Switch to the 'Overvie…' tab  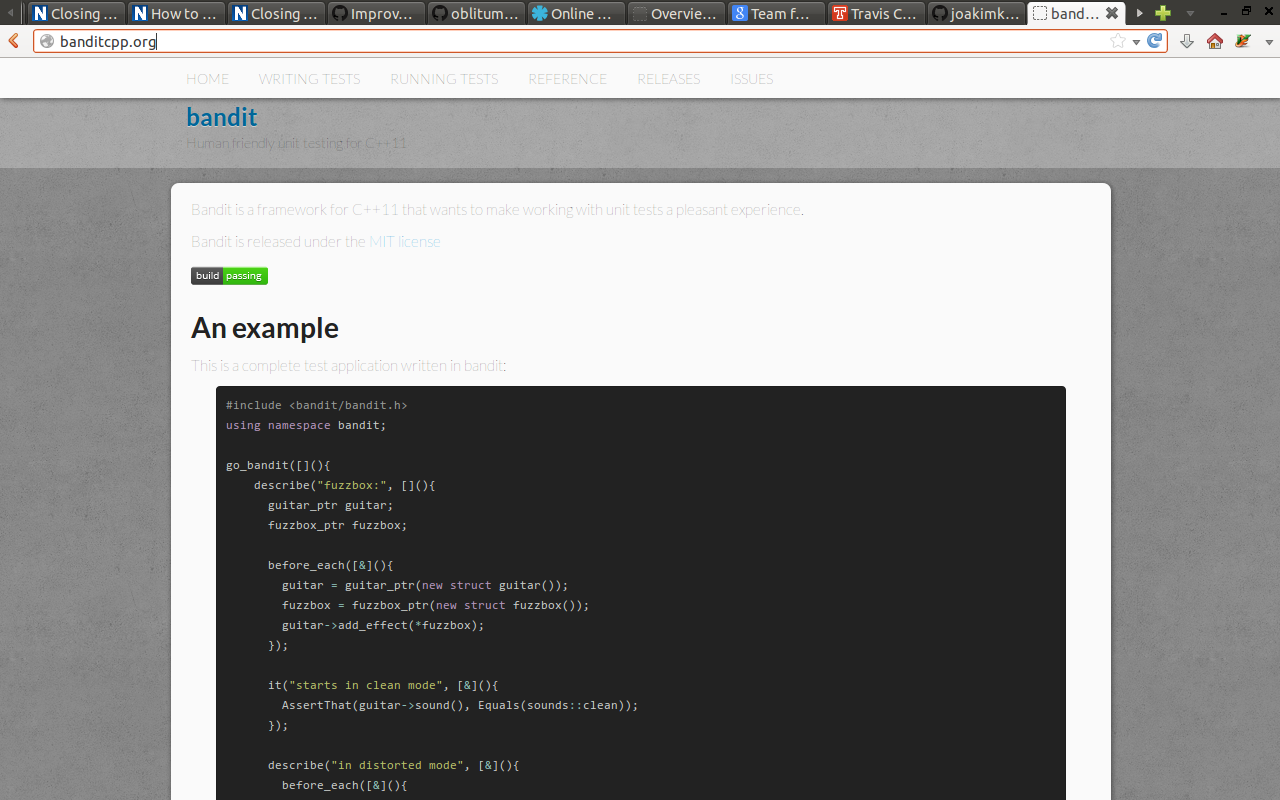pos(676,14)
